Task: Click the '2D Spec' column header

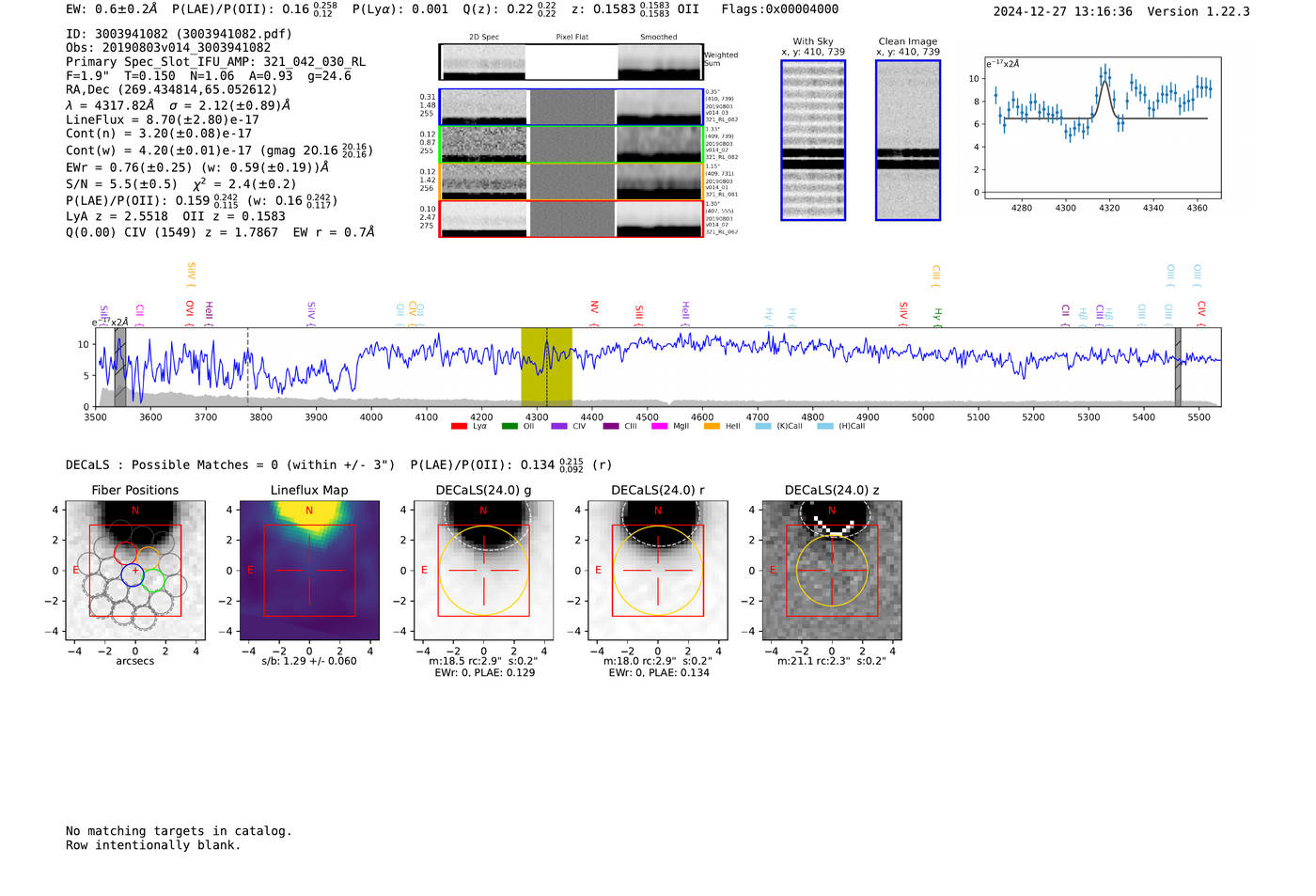Action: pyautogui.click(x=484, y=38)
